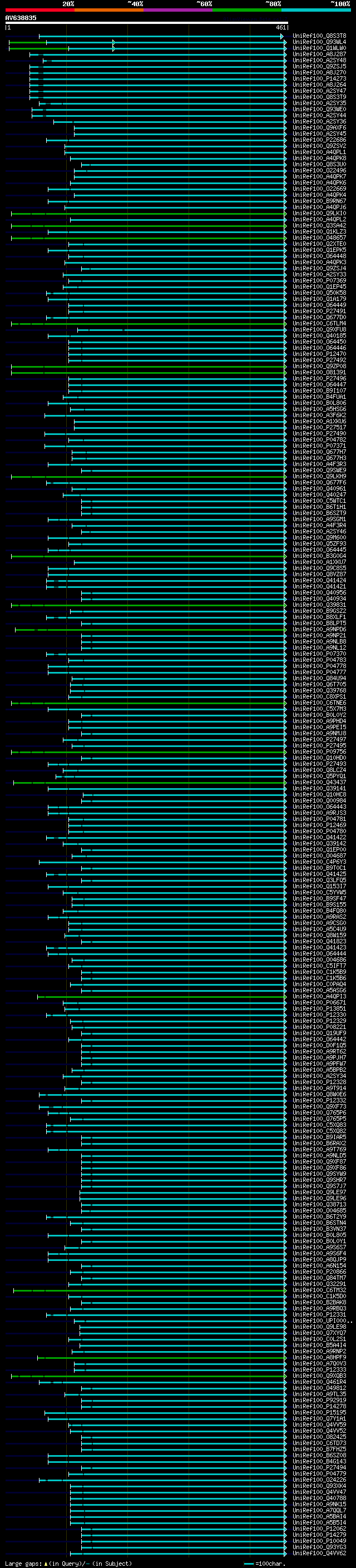Screen dimensions: 356x1568
Task: Click the UniRef100_P12333 label
Action: (319, 1369)
